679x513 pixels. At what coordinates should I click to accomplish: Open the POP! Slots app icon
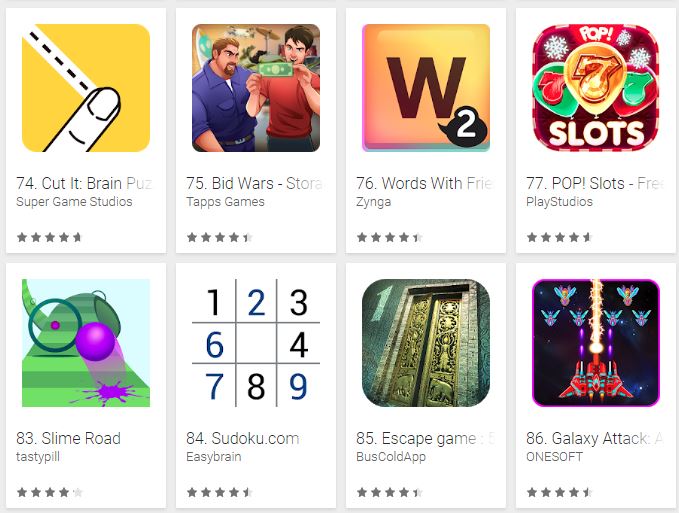596,88
